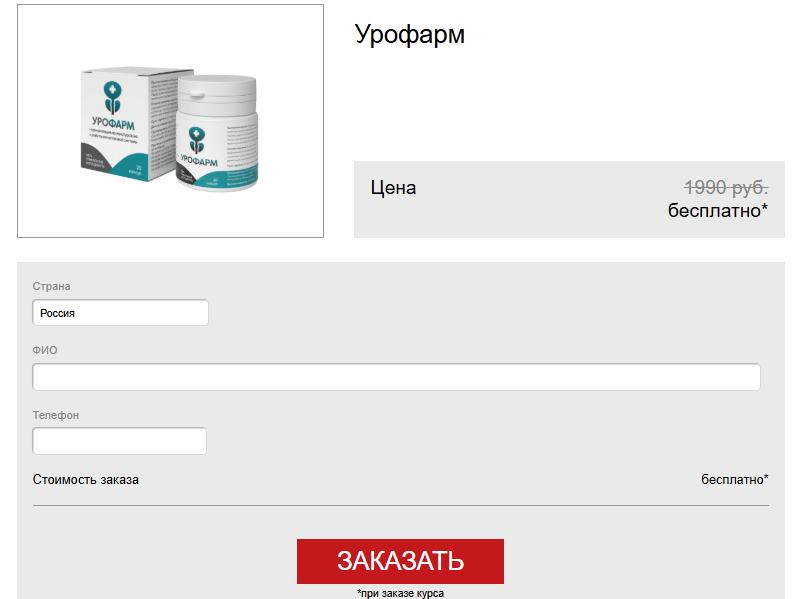This screenshot has width=800, height=599.
Task: Click the *при заказе курса footnote
Action: (400, 593)
